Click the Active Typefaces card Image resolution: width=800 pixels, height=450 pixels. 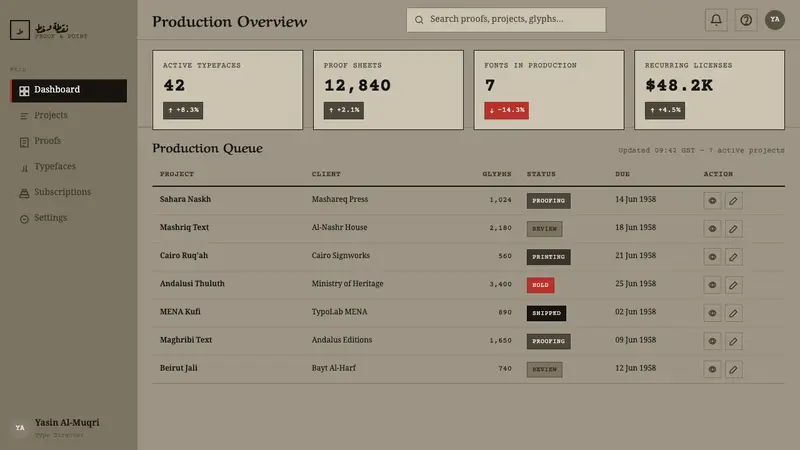coord(228,90)
